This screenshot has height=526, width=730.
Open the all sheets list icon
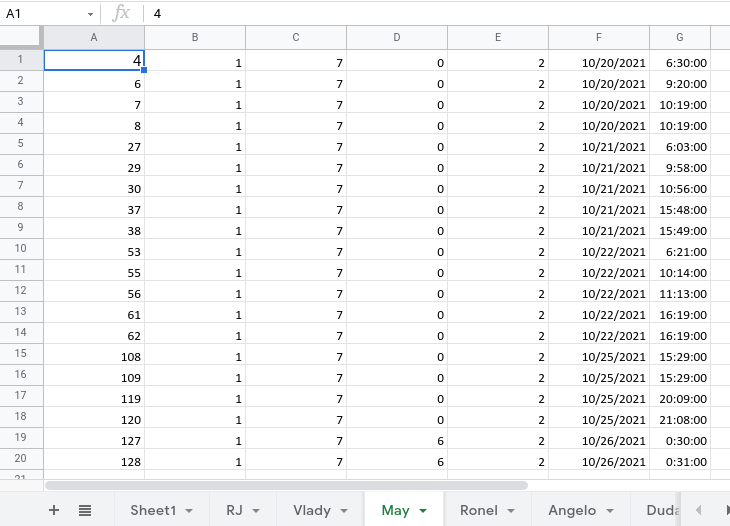tap(85, 510)
